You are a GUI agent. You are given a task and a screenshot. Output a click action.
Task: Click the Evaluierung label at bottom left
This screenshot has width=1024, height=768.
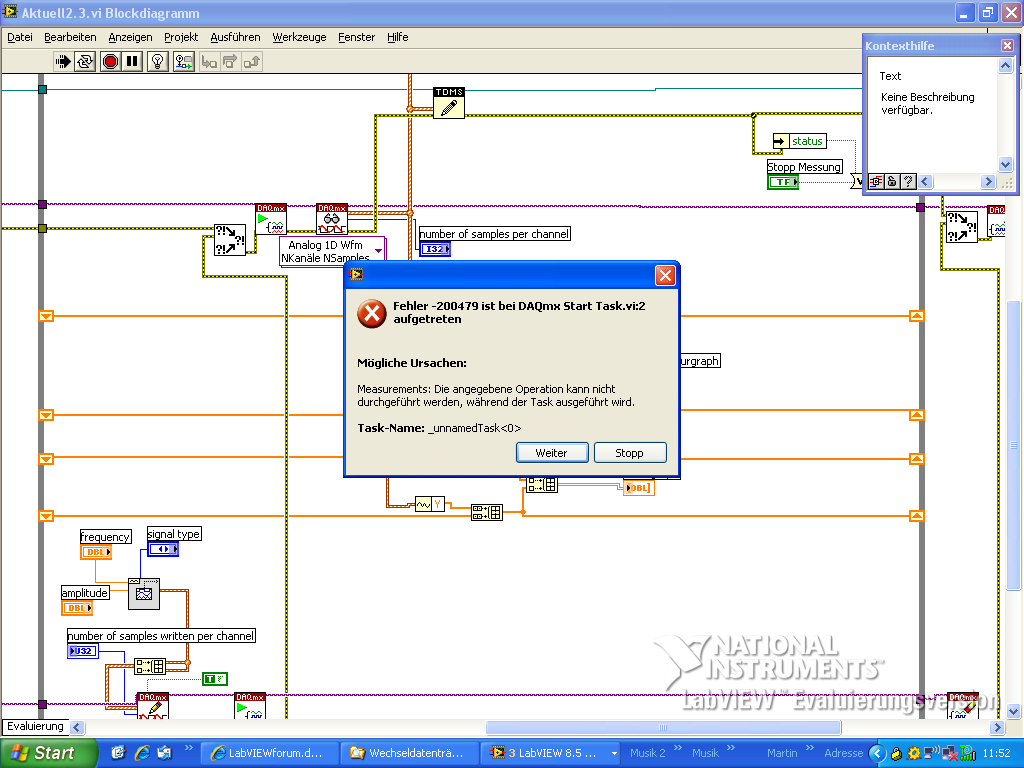click(35, 726)
